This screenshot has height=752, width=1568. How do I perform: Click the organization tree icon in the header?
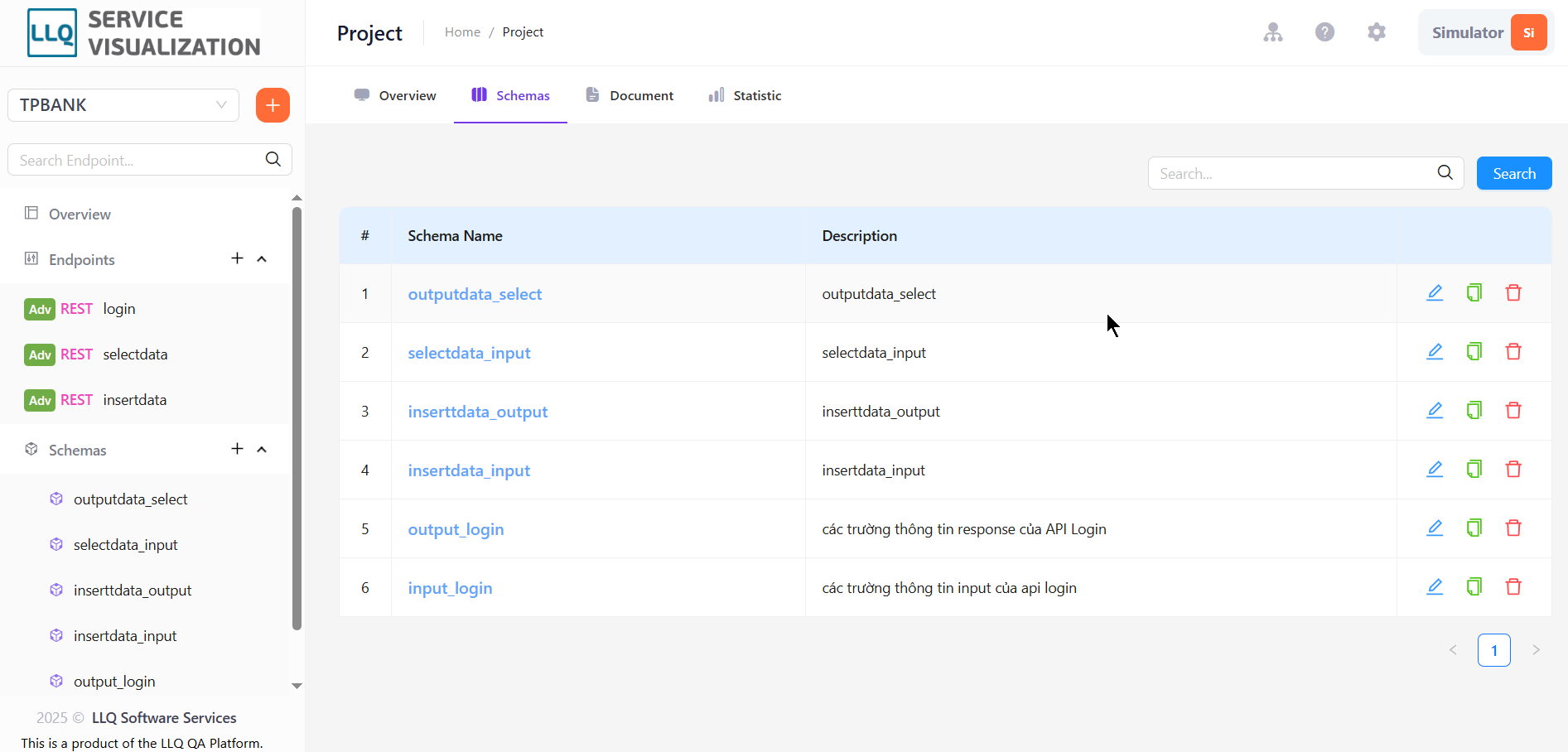[x=1273, y=32]
